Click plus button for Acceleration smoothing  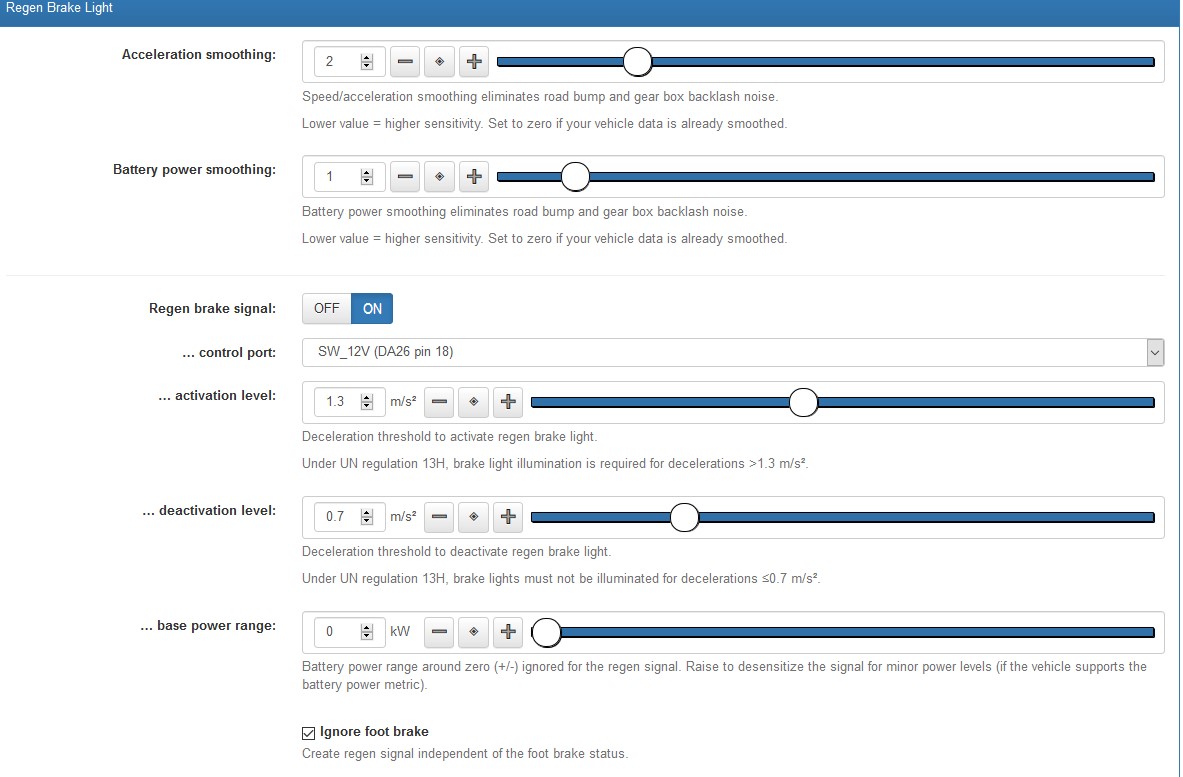pyautogui.click(x=474, y=62)
